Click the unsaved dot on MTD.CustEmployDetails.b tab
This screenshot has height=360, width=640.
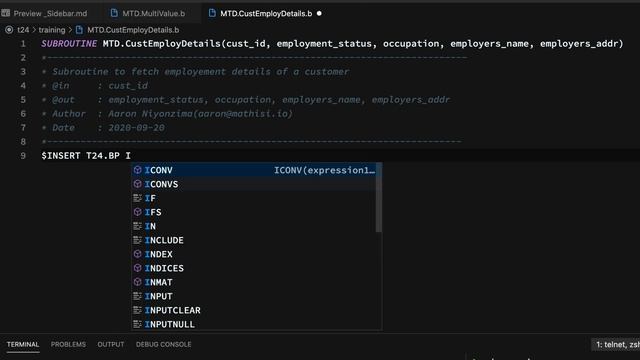click(319, 13)
